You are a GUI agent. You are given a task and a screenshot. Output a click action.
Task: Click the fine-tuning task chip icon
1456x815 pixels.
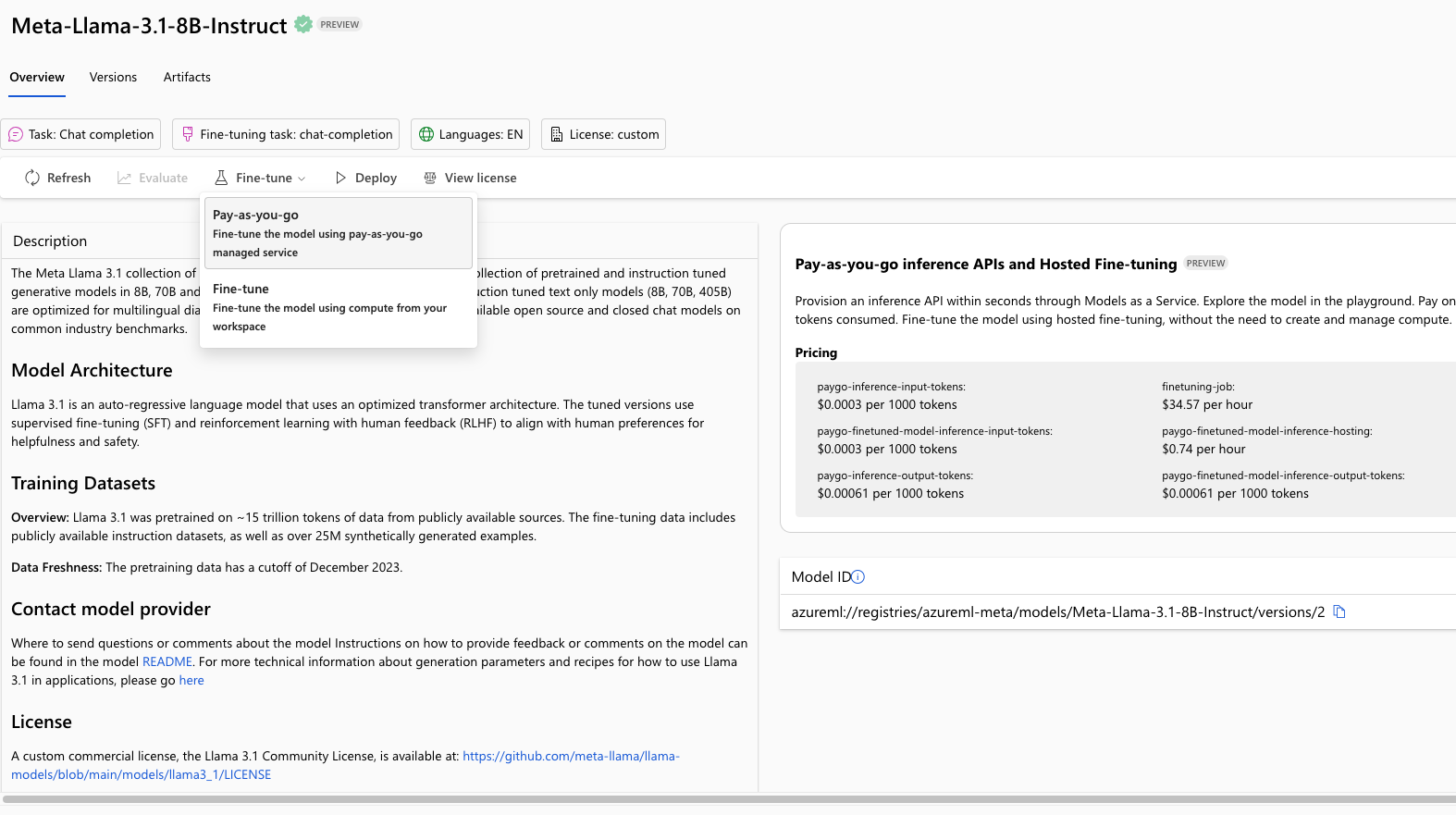[x=188, y=134]
